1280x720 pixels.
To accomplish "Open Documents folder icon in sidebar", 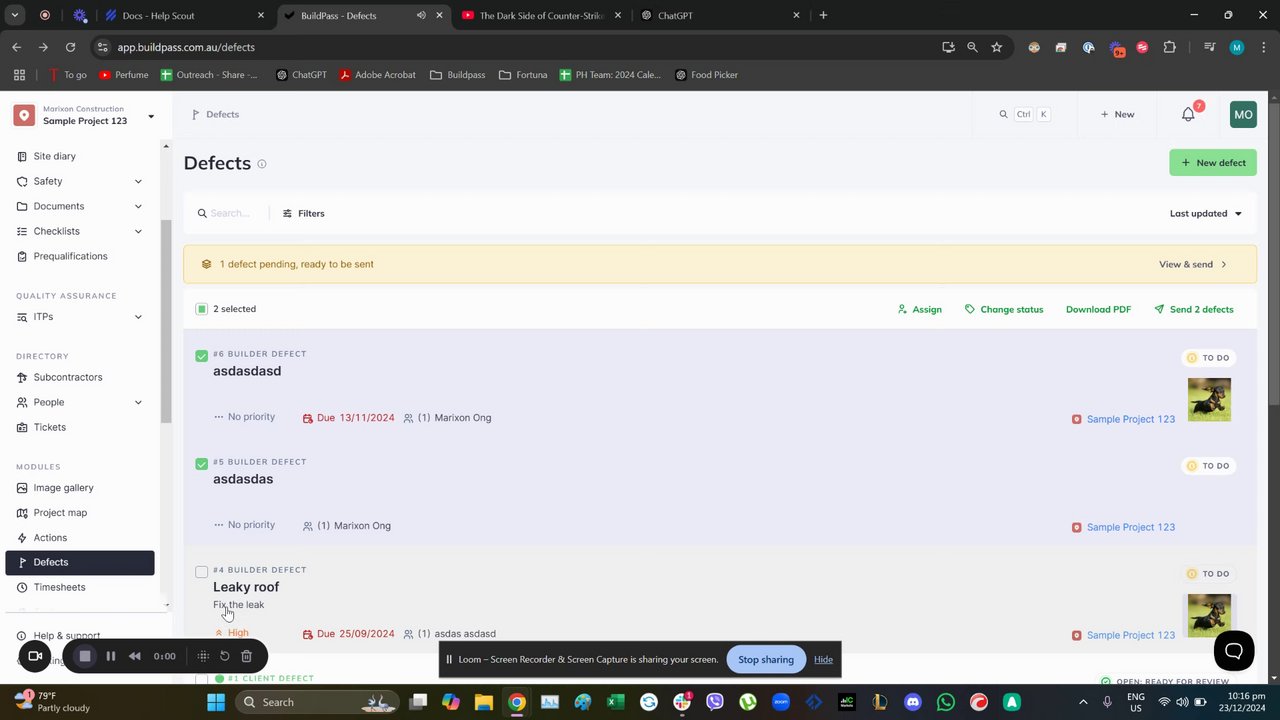I will [23, 206].
